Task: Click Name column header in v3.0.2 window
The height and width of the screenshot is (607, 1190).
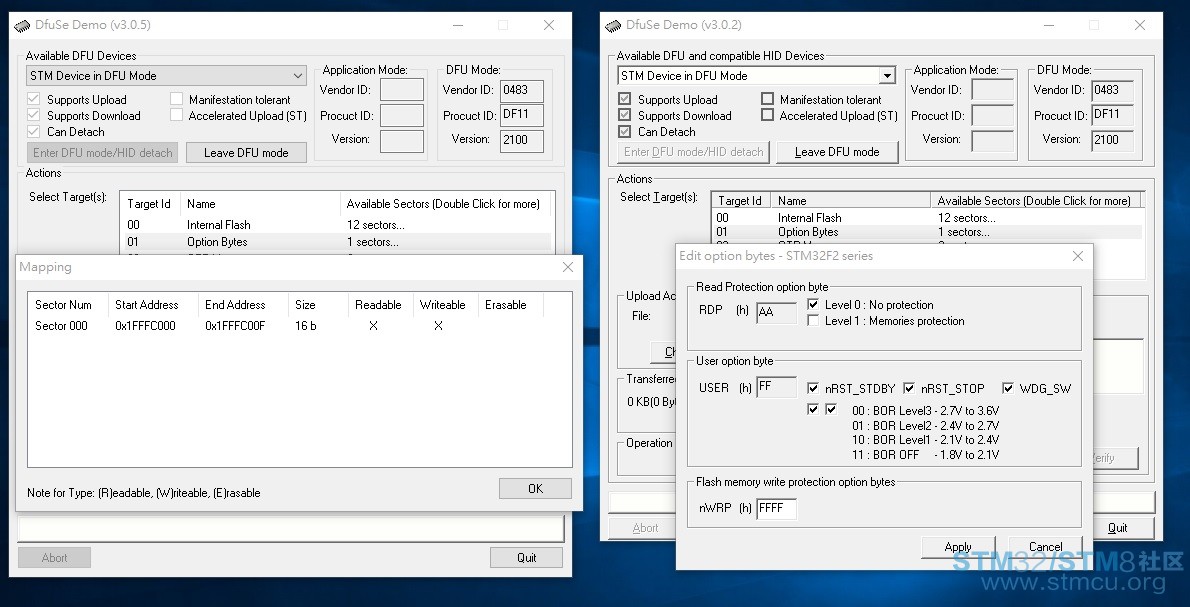Action: [851, 201]
